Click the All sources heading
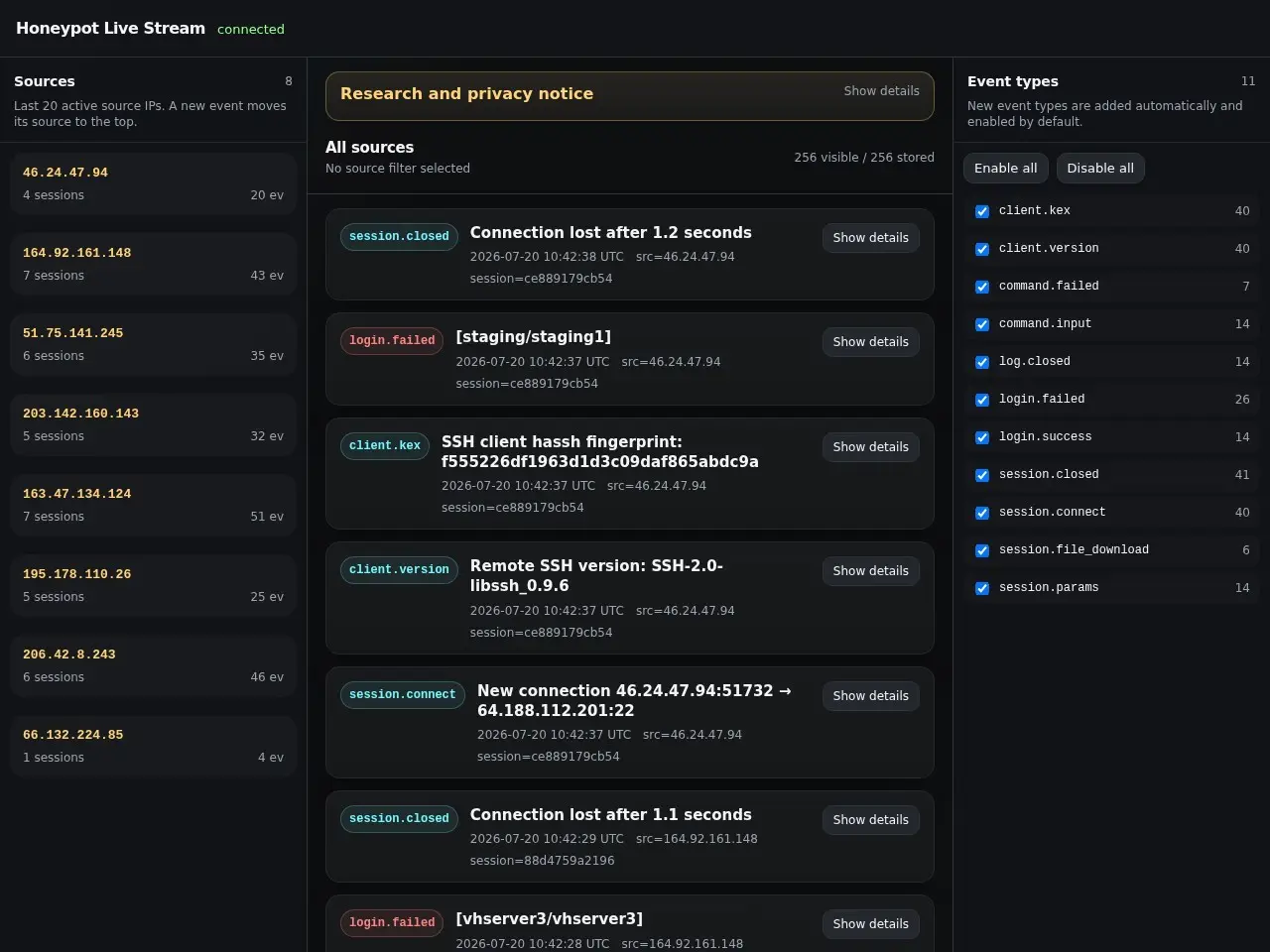Viewport: 1270px width, 952px height. click(369, 148)
